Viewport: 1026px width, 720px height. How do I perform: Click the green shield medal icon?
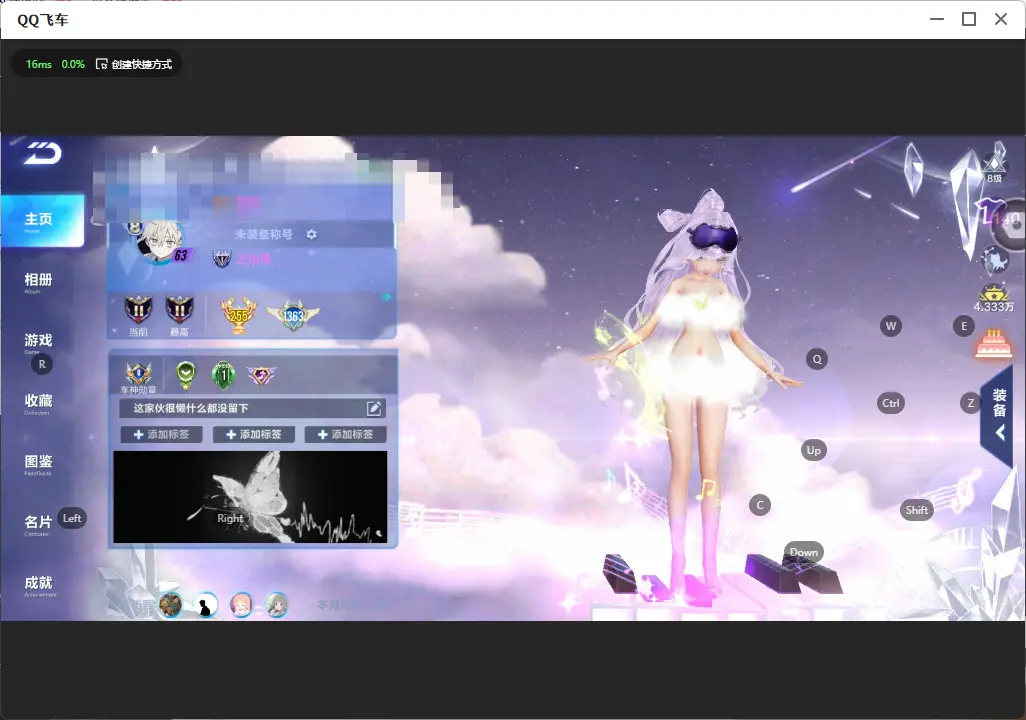pos(186,375)
